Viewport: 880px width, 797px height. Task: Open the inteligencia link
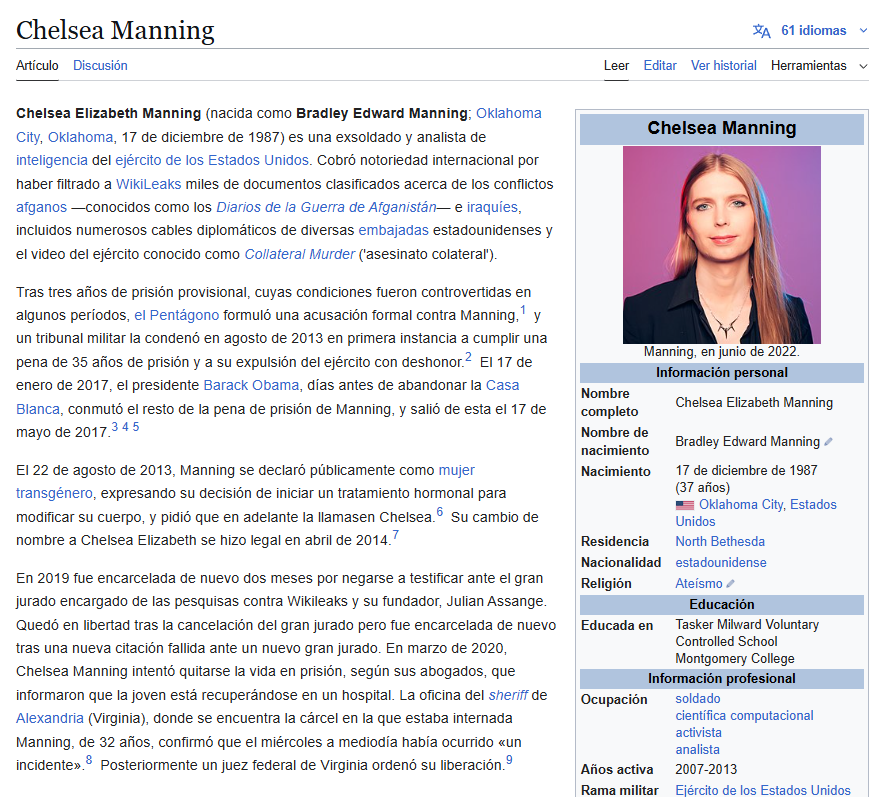[x=52, y=161]
